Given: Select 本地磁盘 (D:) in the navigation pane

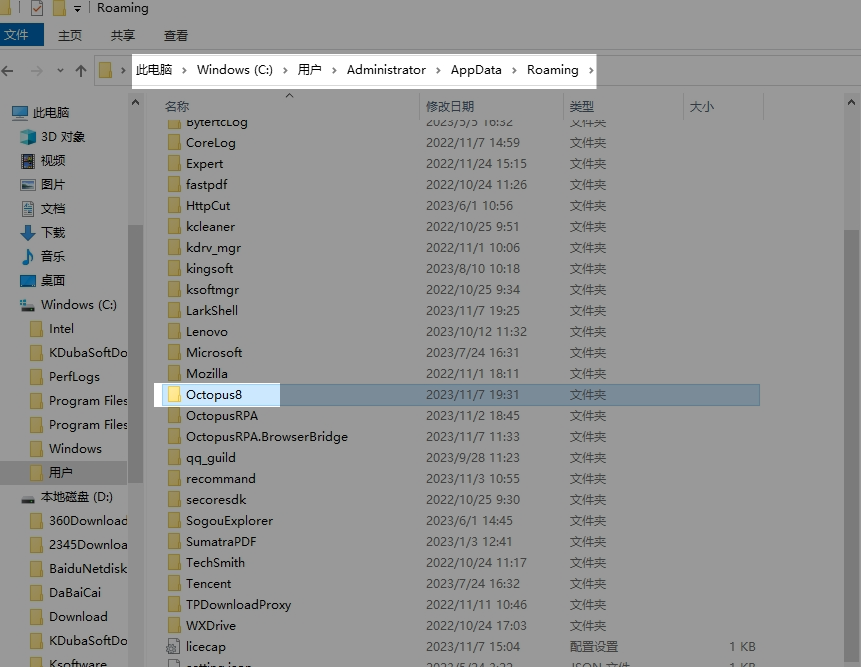Looking at the screenshot, I should click(x=66, y=497).
